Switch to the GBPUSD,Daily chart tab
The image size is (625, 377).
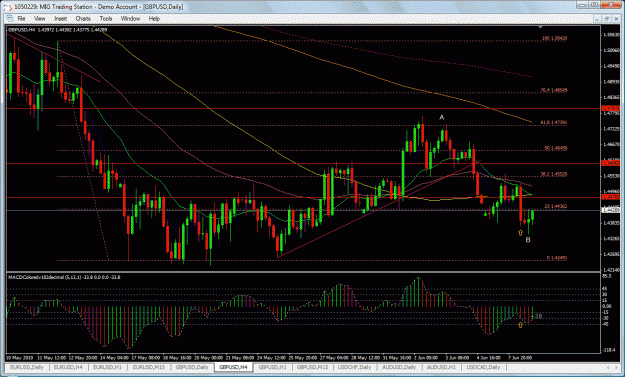pyautogui.click(x=192, y=367)
